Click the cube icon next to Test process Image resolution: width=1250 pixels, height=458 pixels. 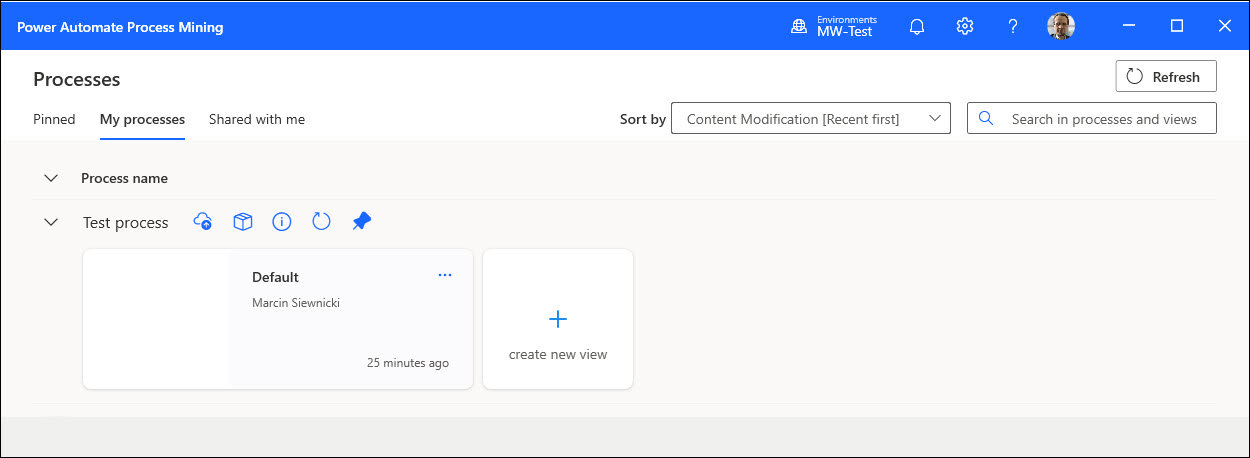click(242, 222)
